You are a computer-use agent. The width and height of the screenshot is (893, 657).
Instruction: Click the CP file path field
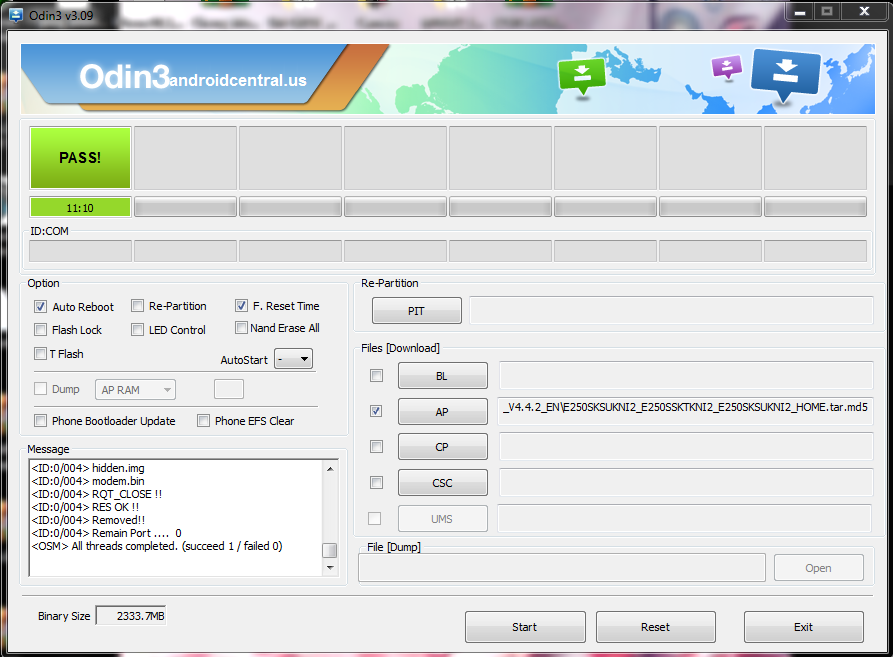coord(686,447)
